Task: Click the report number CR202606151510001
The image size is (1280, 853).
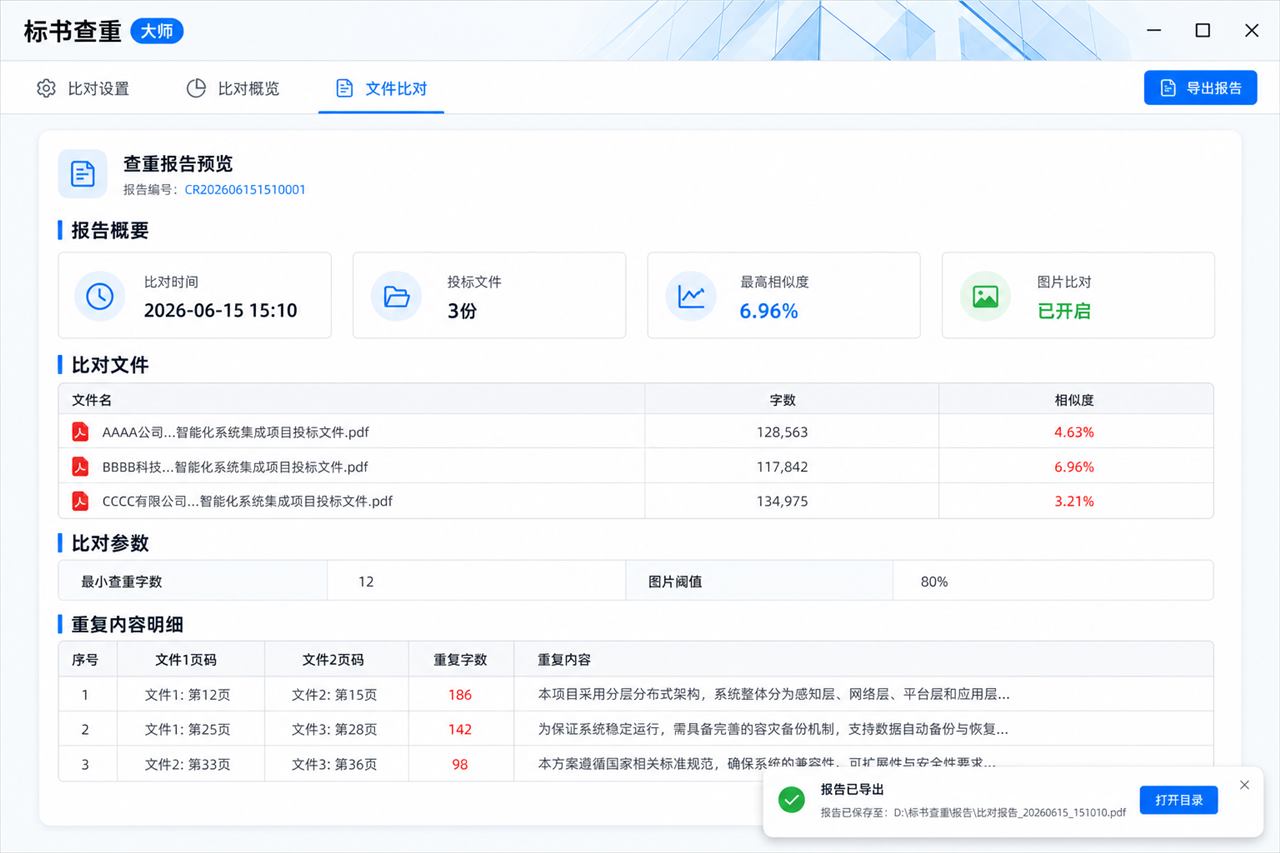Action: coord(245,190)
